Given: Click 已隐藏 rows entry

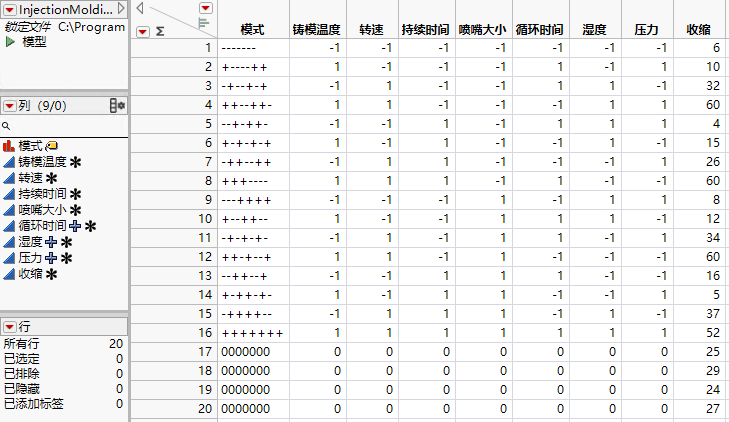Looking at the screenshot, I should [63, 389].
